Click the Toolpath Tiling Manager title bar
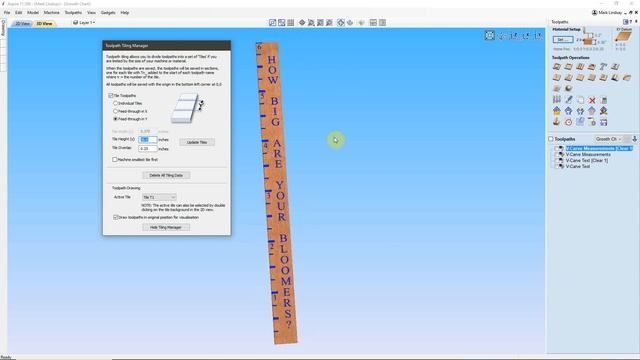Image resolution: width=640 pixels, height=360 pixels. [167, 46]
